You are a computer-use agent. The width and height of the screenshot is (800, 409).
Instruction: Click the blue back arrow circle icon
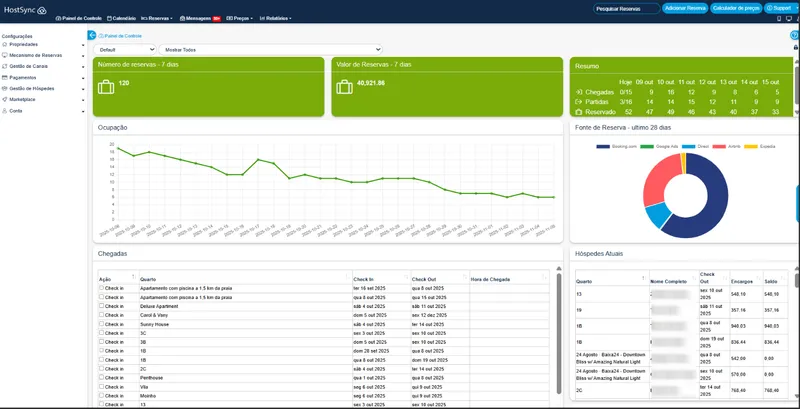pyautogui.click(x=92, y=35)
